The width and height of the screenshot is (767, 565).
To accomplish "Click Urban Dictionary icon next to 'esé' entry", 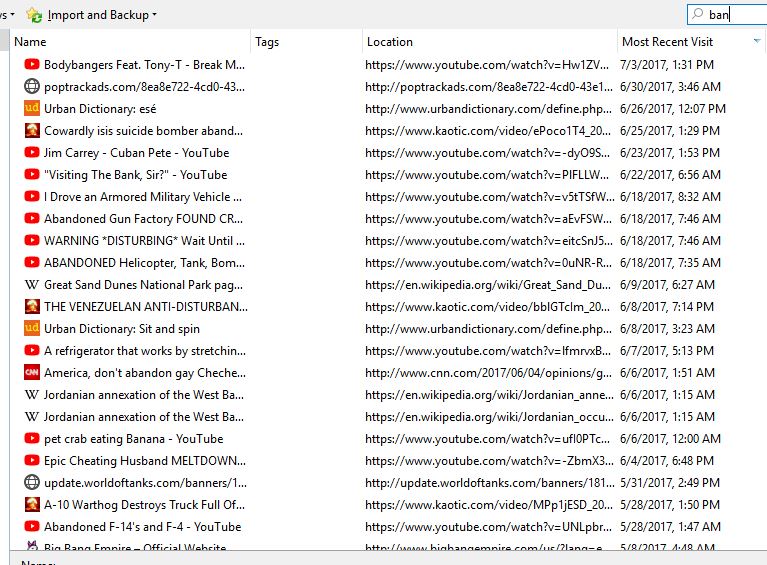I will pyautogui.click(x=32, y=108).
